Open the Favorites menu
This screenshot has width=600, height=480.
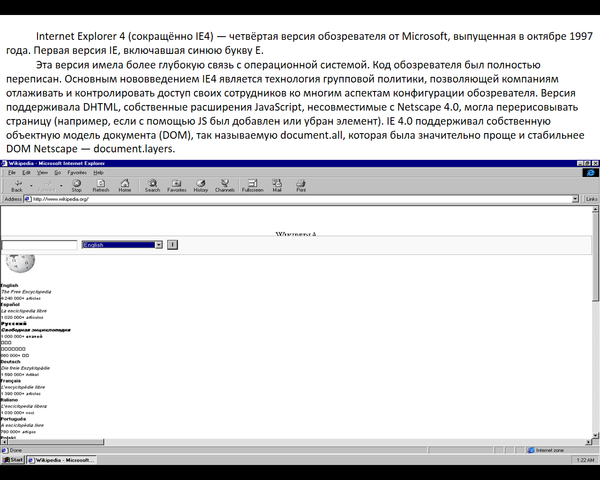(78, 173)
